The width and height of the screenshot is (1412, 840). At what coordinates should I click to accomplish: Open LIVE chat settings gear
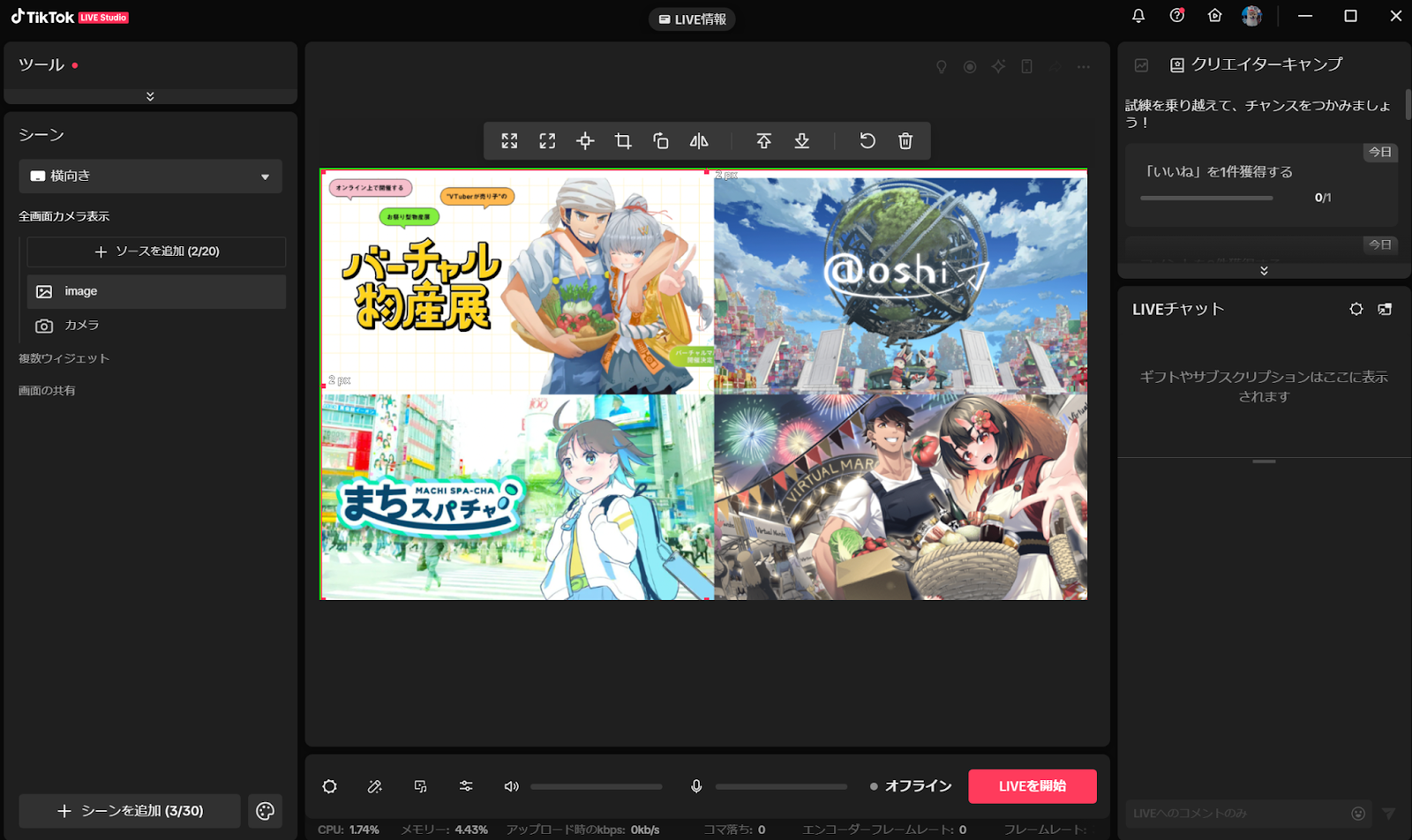pyautogui.click(x=1356, y=309)
